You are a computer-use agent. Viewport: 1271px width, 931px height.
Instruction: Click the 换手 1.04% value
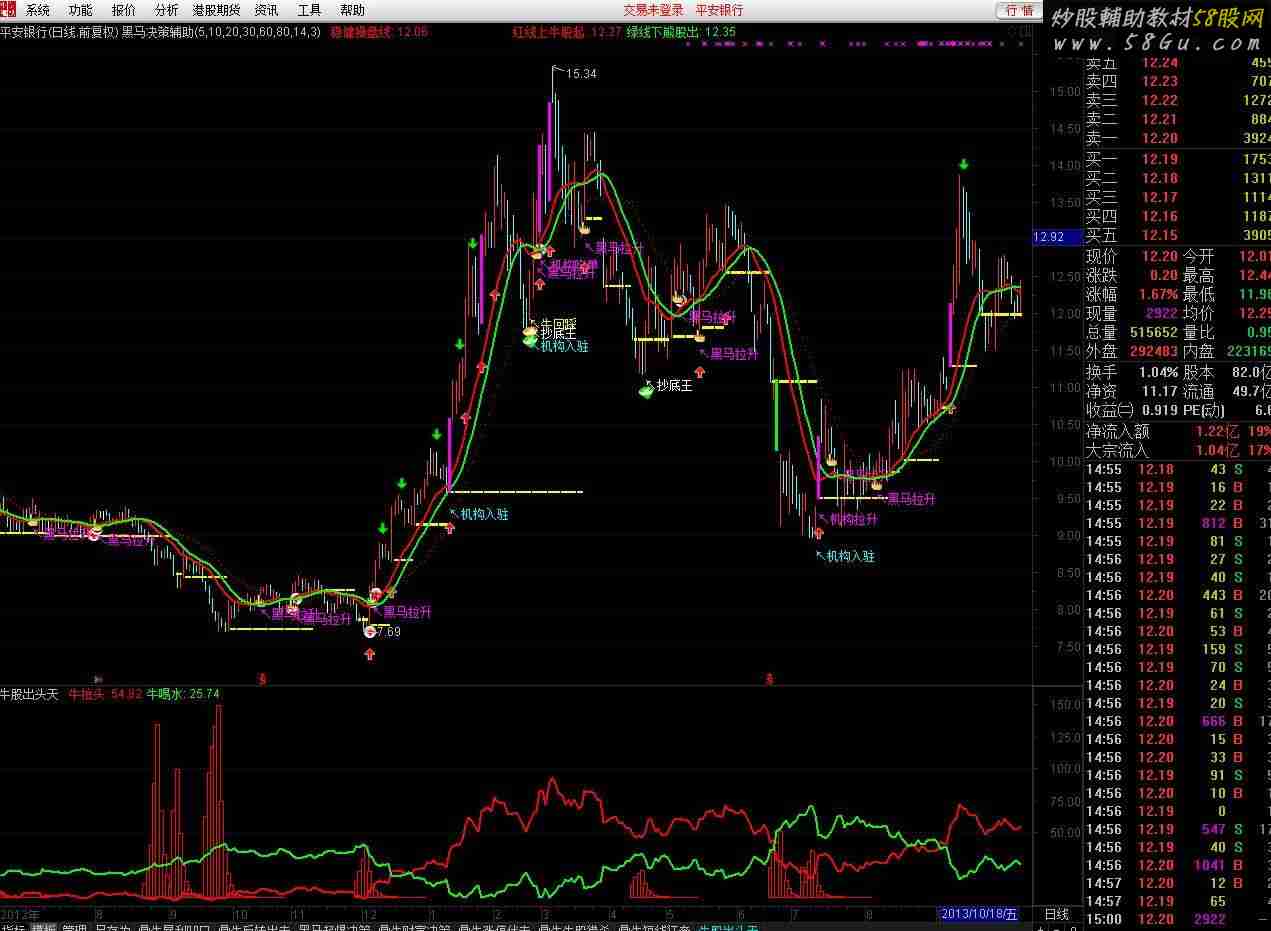click(x=1158, y=372)
